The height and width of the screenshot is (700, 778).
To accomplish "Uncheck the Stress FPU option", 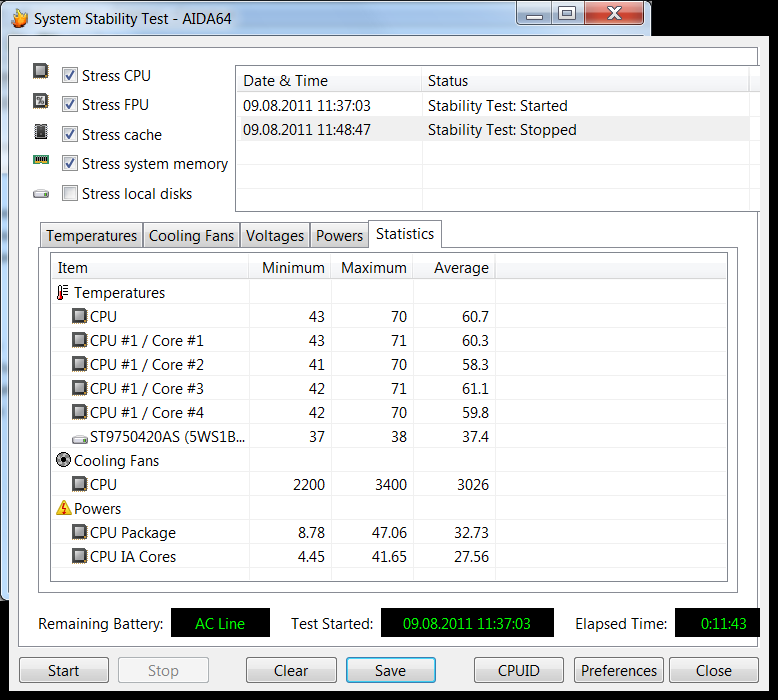I will 70,104.
